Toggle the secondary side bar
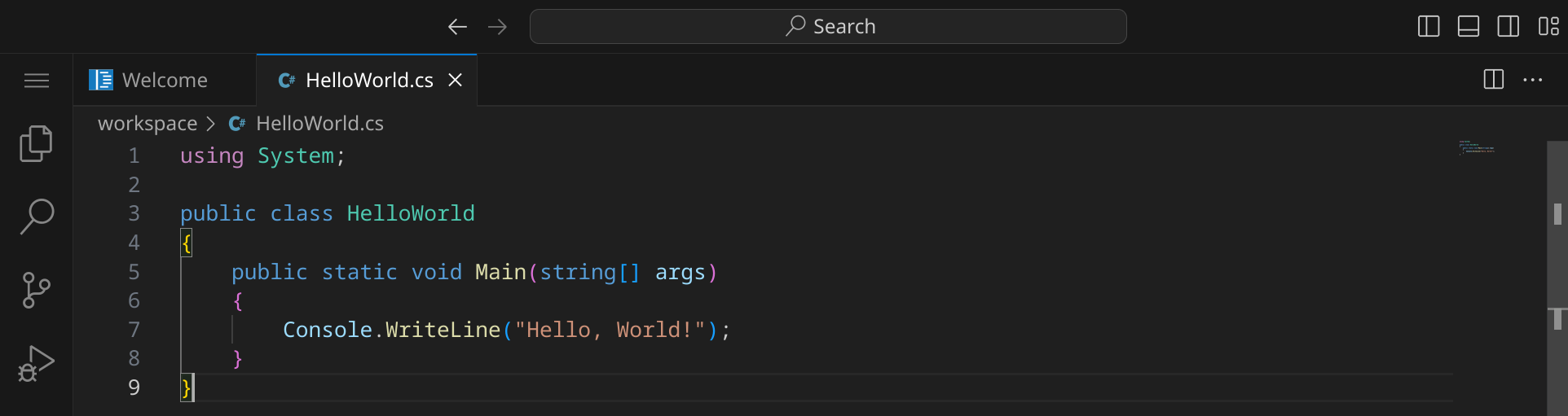The height and width of the screenshot is (416, 1568). [1509, 27]
